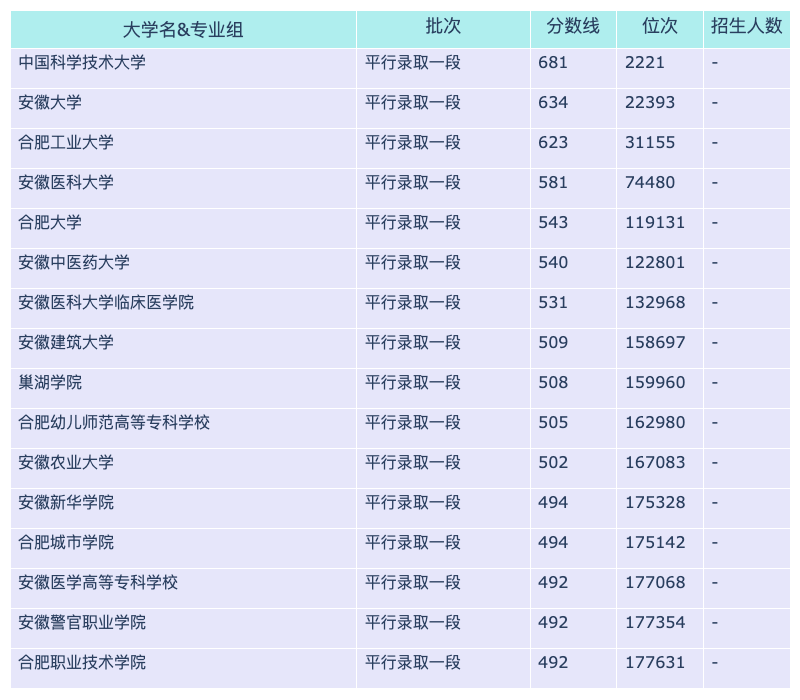Select rank value 22393

(x=650, y=102)
